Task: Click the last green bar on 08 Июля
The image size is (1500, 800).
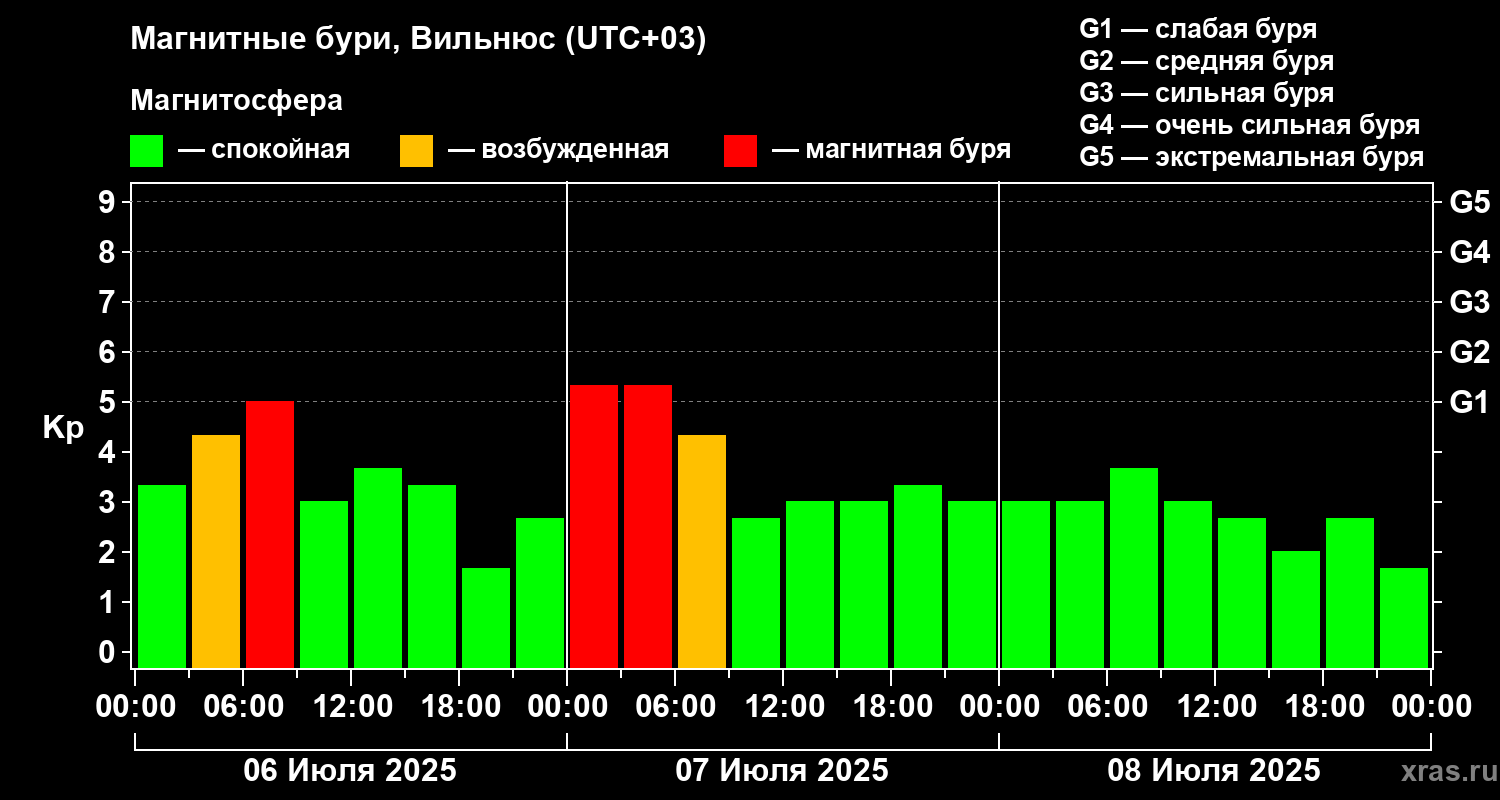Action: point(1404,617)
